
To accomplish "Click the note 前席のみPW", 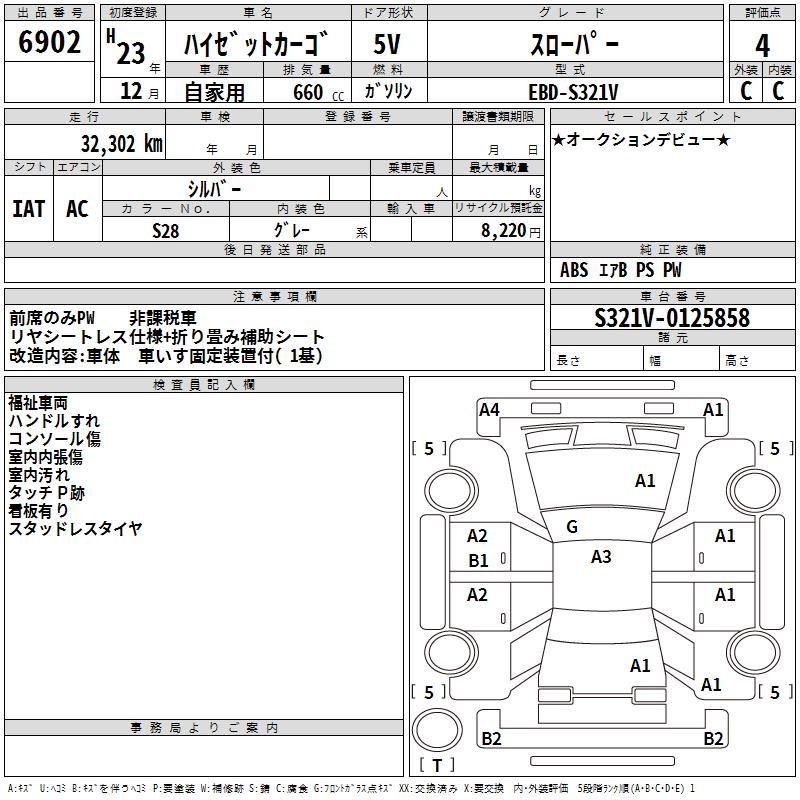I will (52, 318).
